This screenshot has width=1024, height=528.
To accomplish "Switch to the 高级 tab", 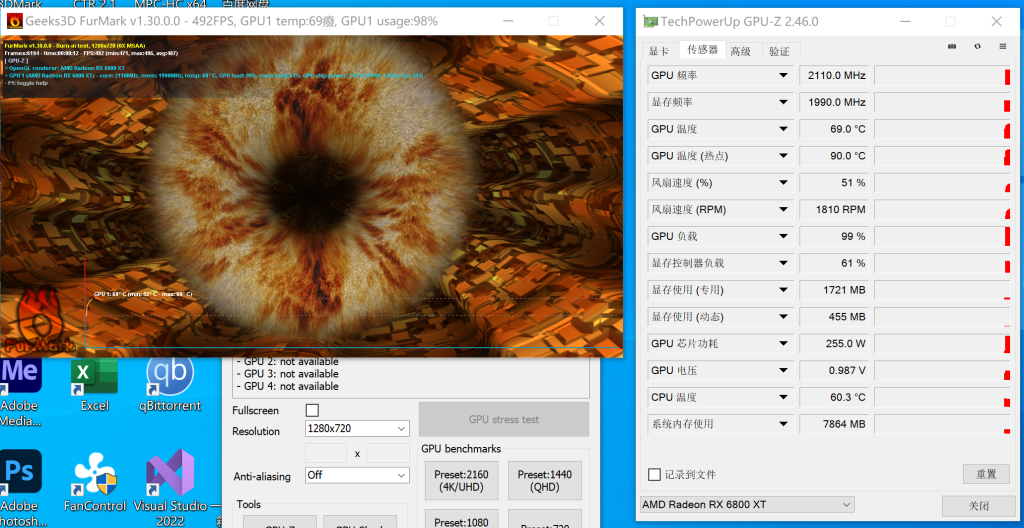I will (740, 51).
